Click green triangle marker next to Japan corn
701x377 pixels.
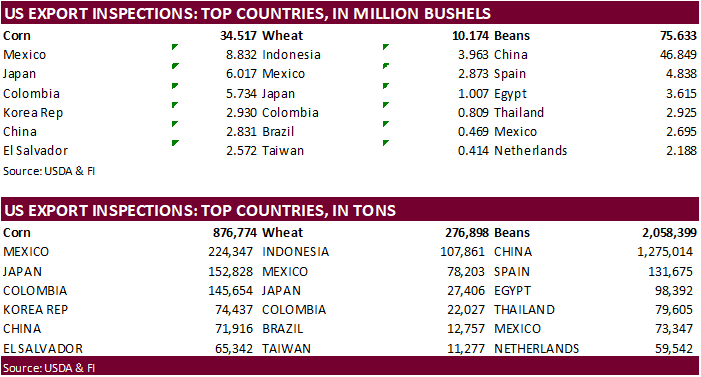(175, 66)
